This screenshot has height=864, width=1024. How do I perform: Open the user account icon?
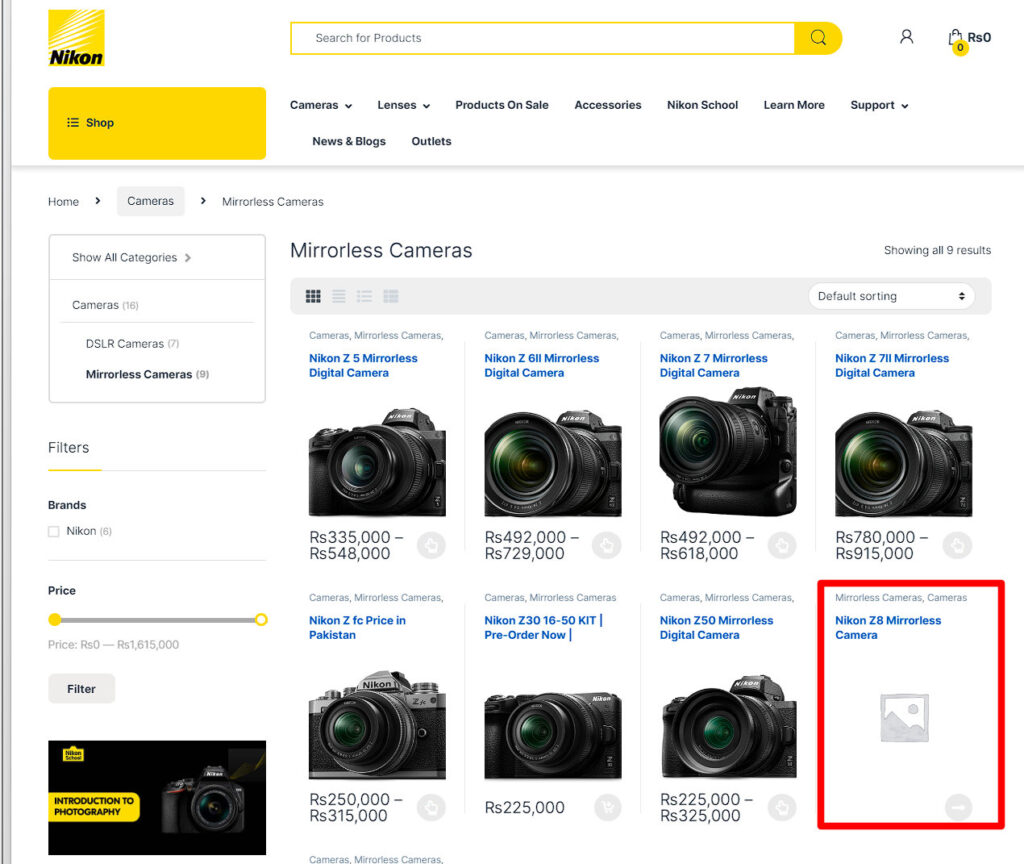point(906,37)
